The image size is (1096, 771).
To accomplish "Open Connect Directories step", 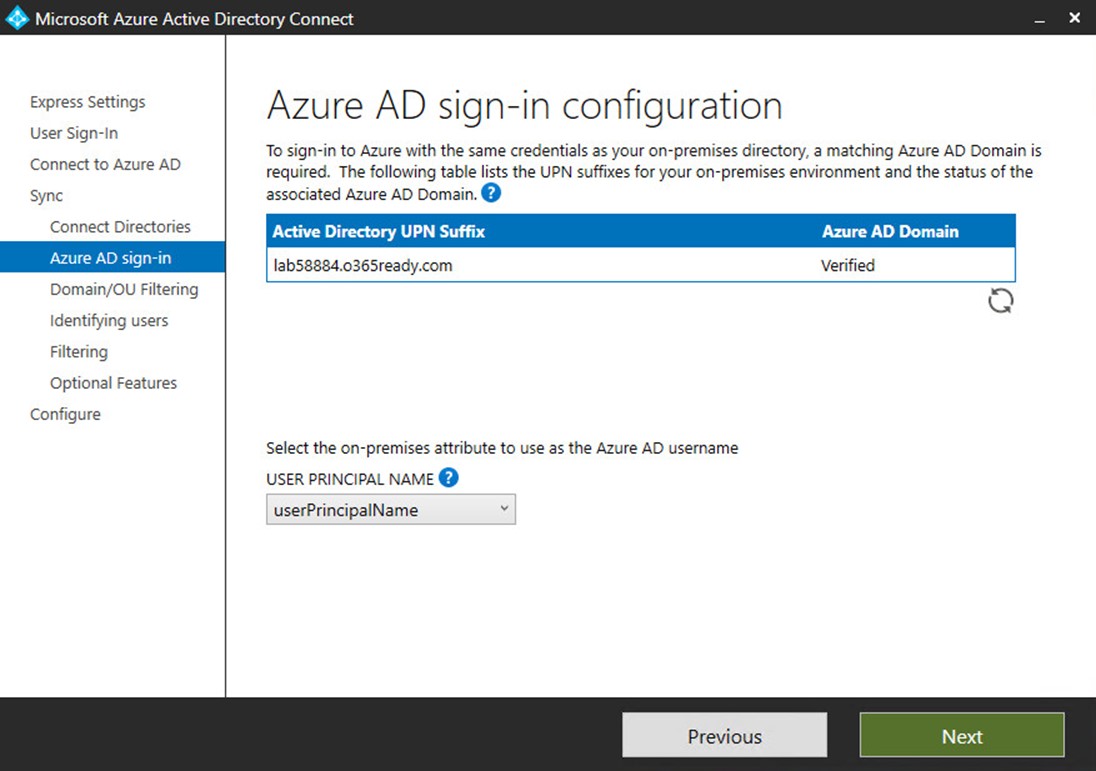I will (120, 226).
